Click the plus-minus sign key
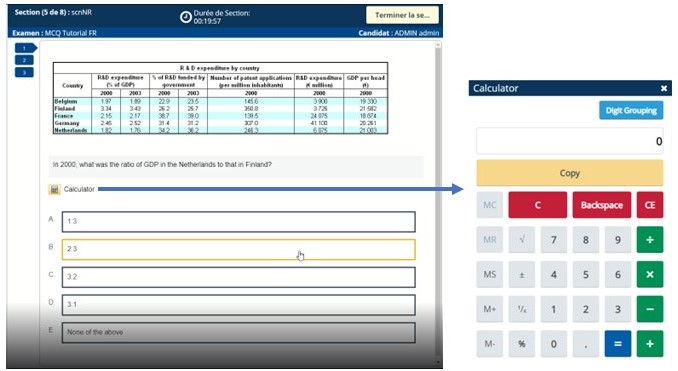Screen dimensions: 678x371 [522, 275]
